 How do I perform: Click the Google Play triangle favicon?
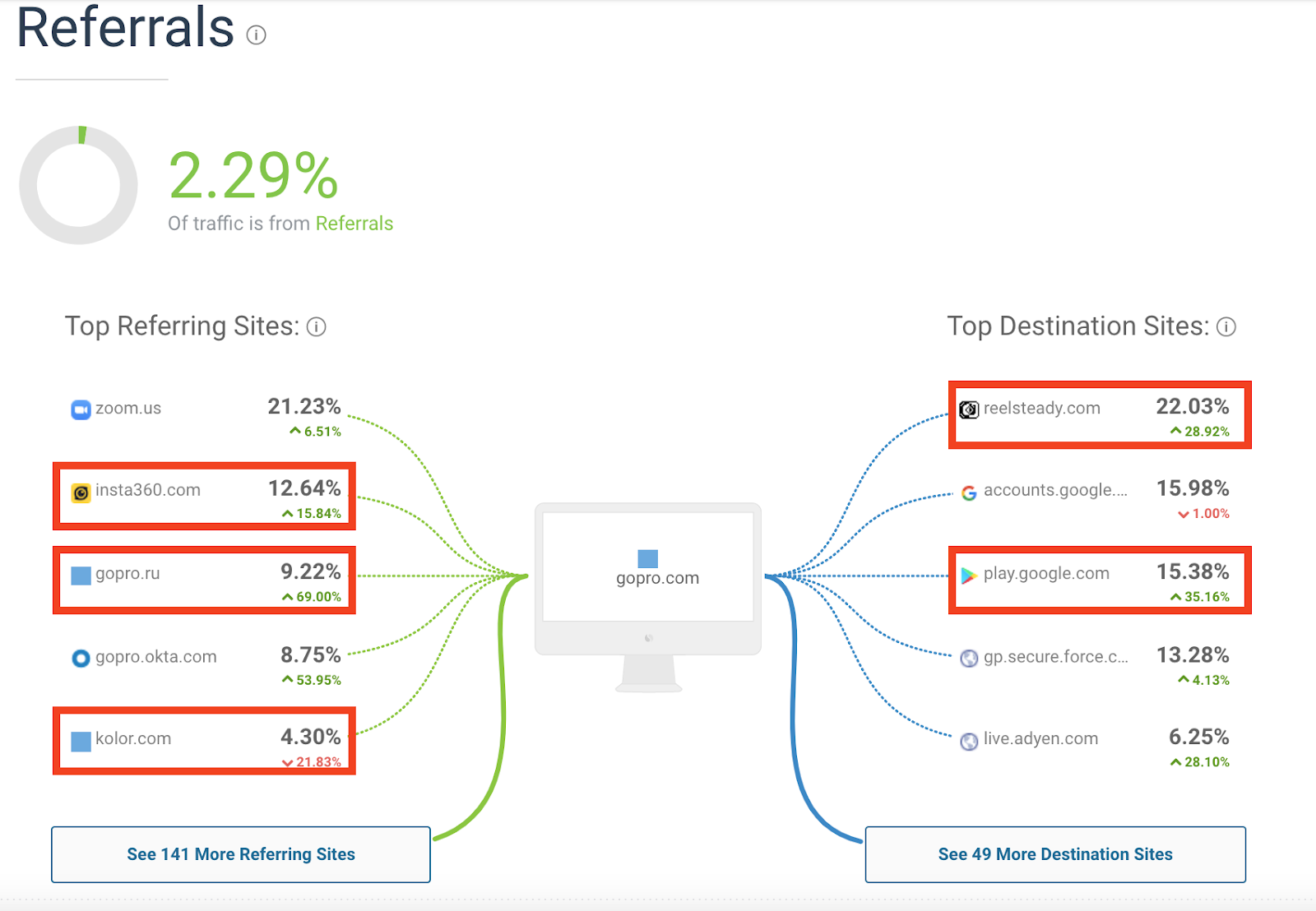point(969,576)
